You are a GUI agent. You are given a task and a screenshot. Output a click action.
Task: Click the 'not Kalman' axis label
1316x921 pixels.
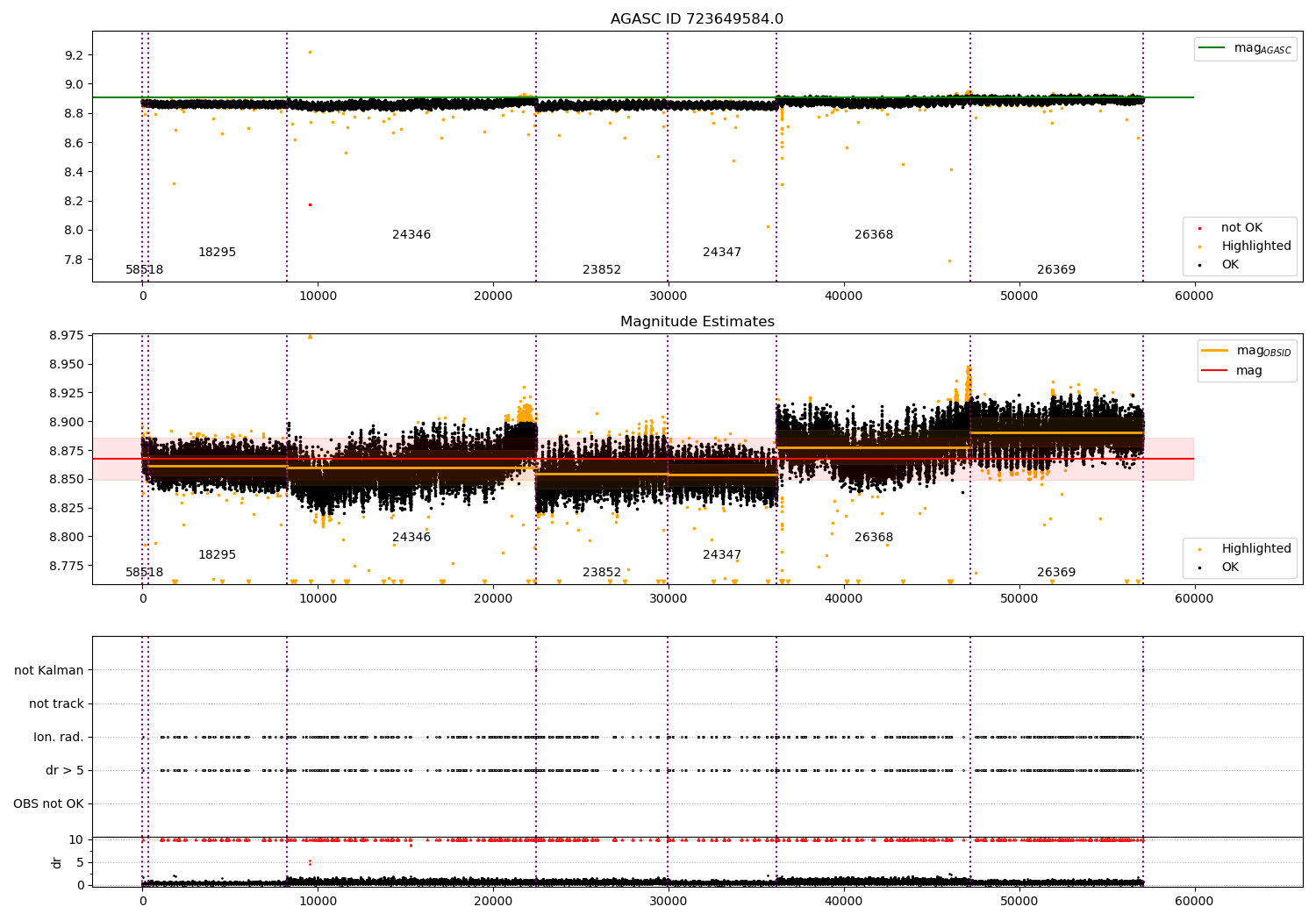pos(49,671)
